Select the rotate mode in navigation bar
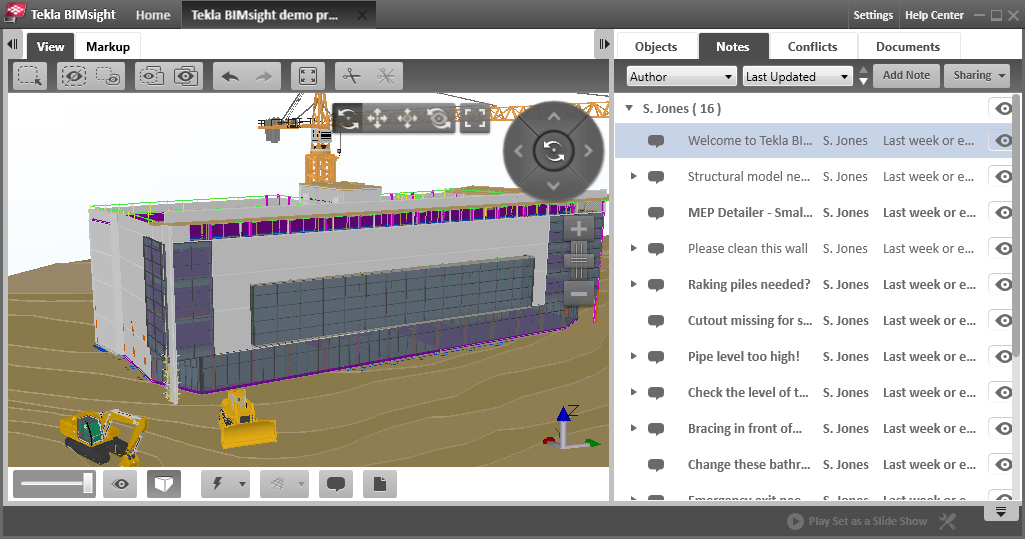The image size is (1025, 539). [x=348, y=119]
